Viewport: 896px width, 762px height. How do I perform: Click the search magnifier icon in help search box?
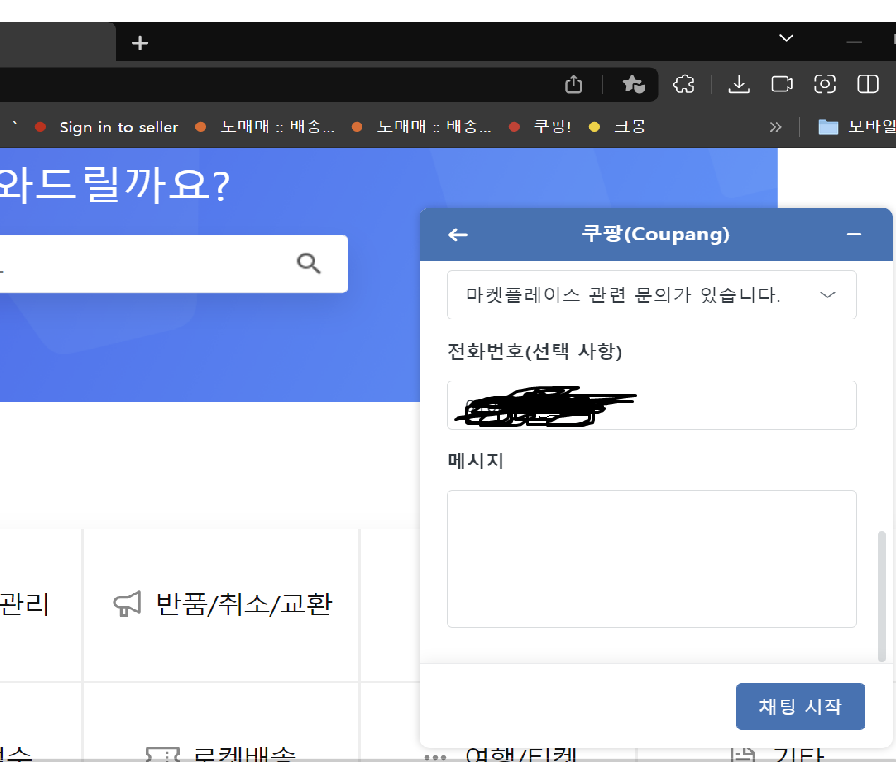309,263
